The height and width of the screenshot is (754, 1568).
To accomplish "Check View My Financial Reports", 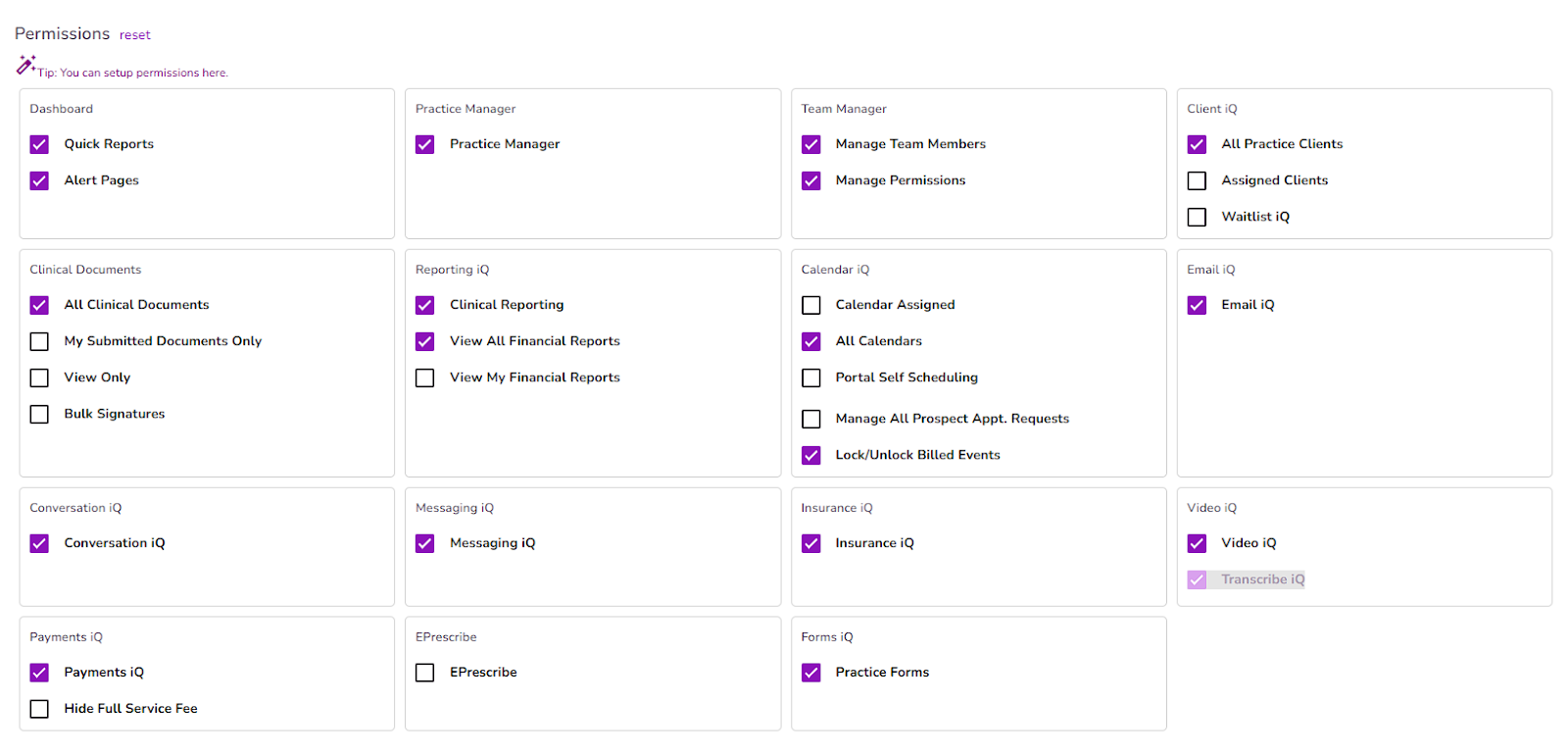I will click(424, 377).
